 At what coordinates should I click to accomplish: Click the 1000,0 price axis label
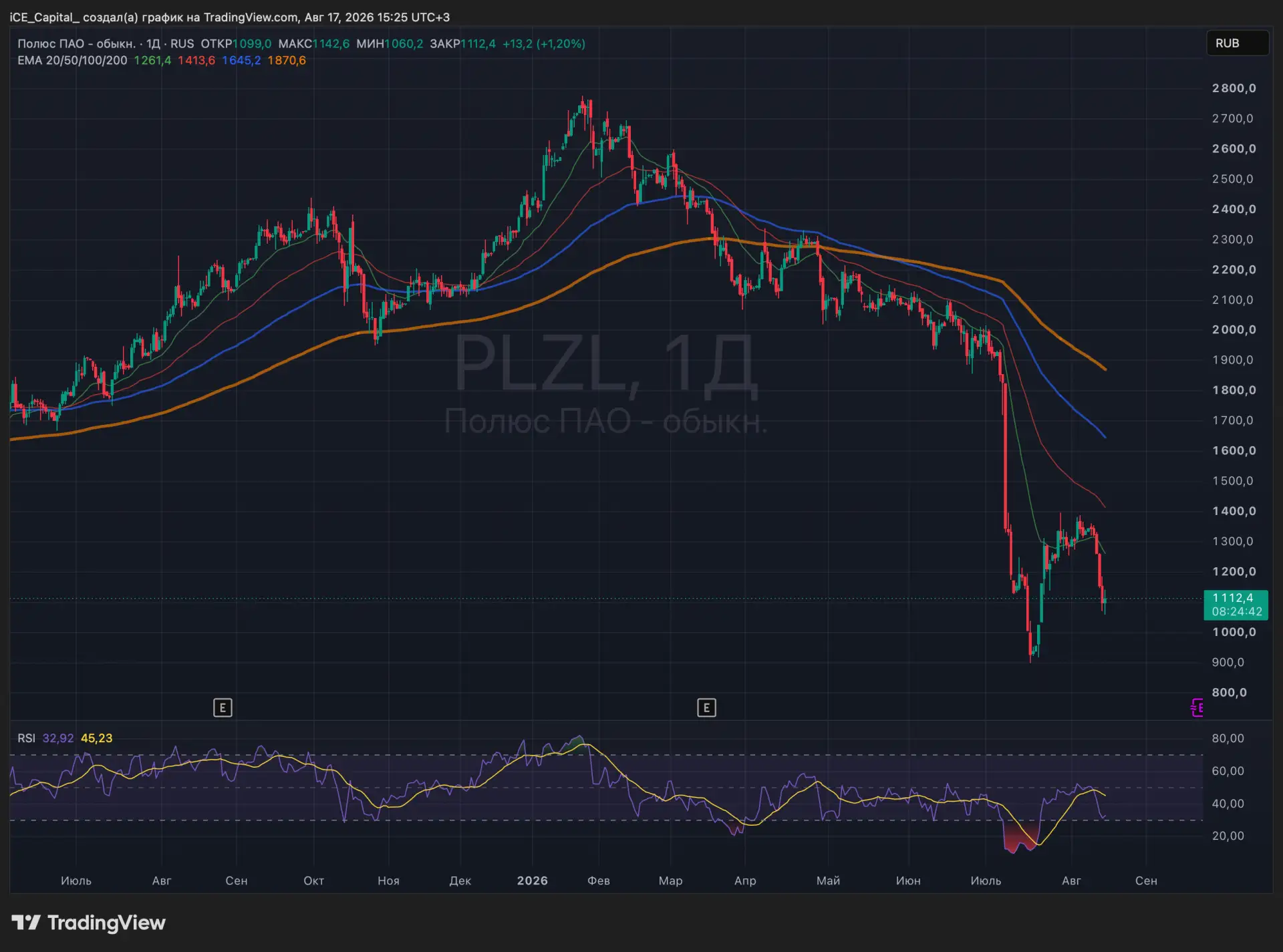1234,632
